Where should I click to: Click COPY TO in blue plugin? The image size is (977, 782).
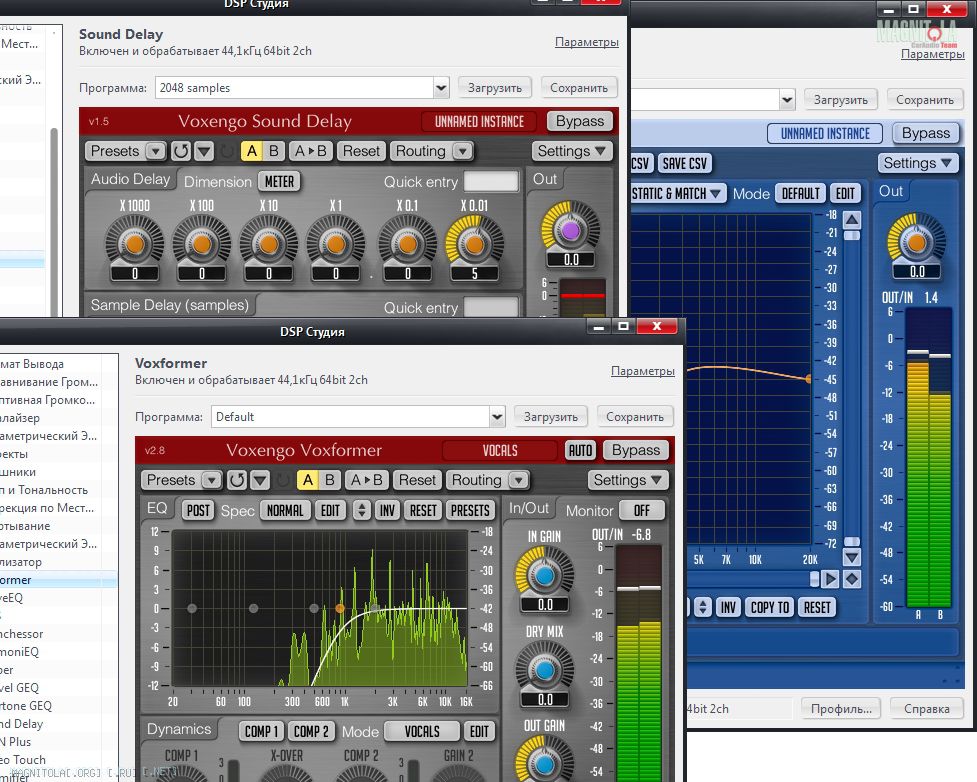[770, 608]
